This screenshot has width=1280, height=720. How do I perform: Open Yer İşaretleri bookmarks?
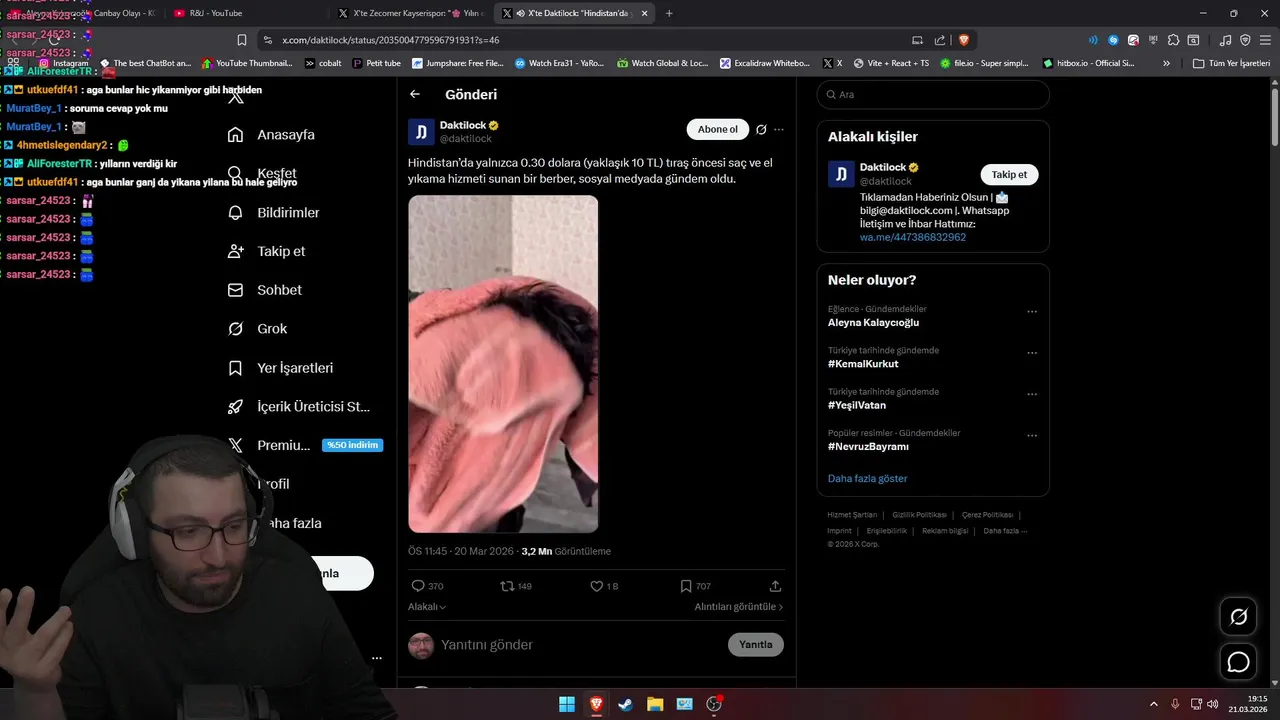click(x=281, y=367)
